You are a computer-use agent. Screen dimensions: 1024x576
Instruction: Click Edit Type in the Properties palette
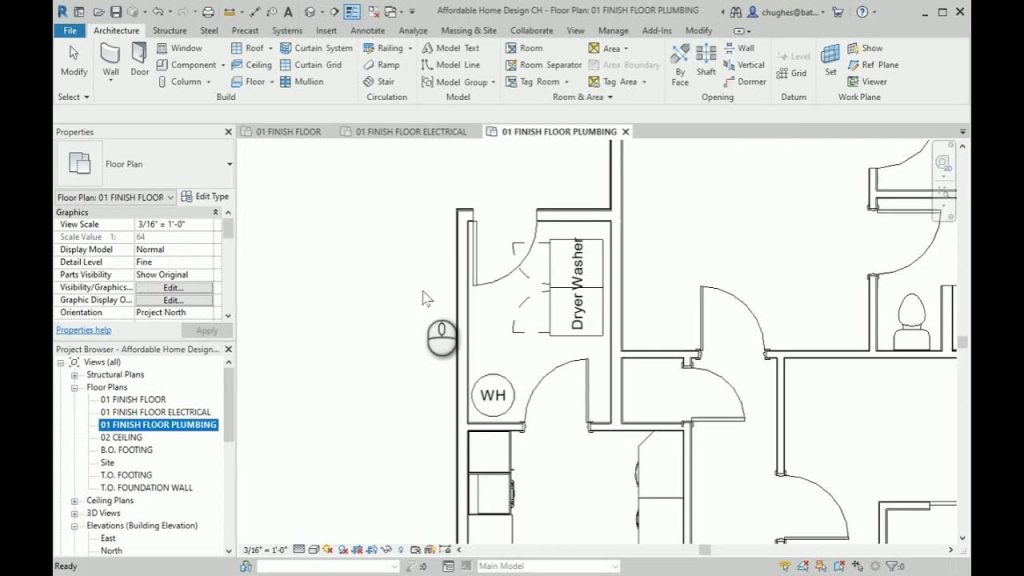[205, 196]
